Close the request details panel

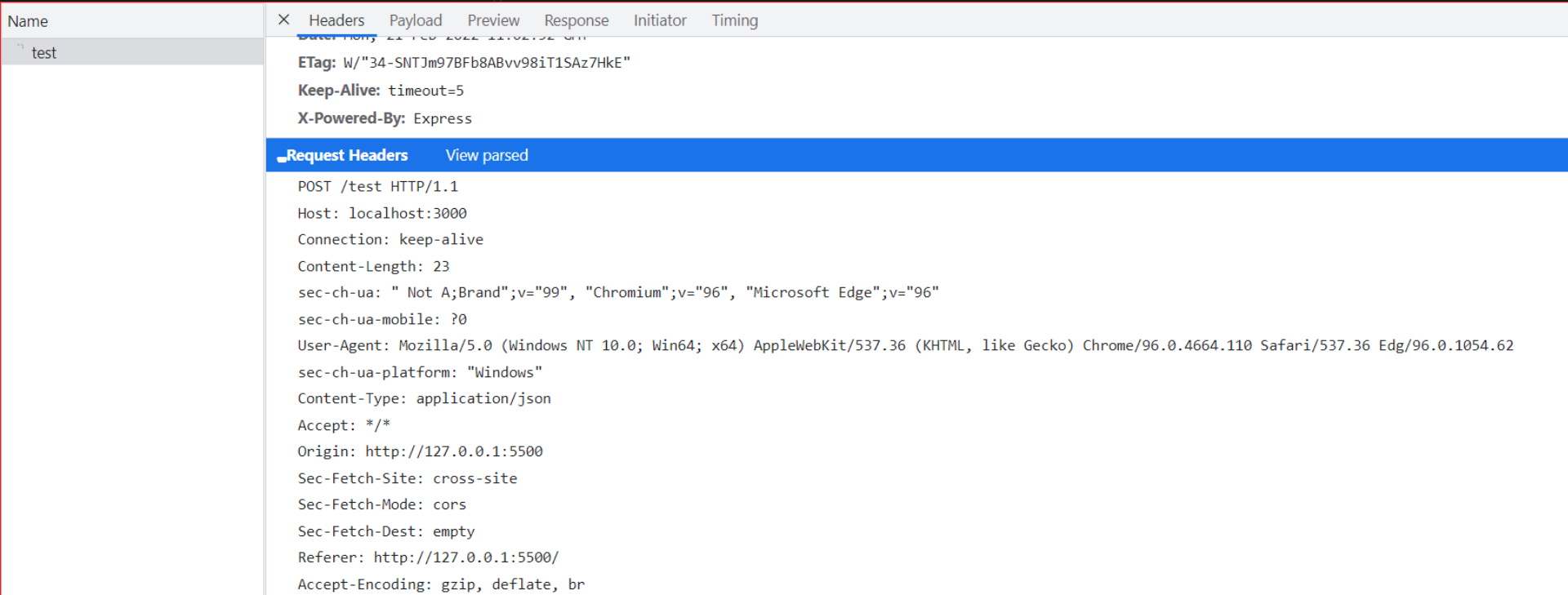tap(283, 20)
